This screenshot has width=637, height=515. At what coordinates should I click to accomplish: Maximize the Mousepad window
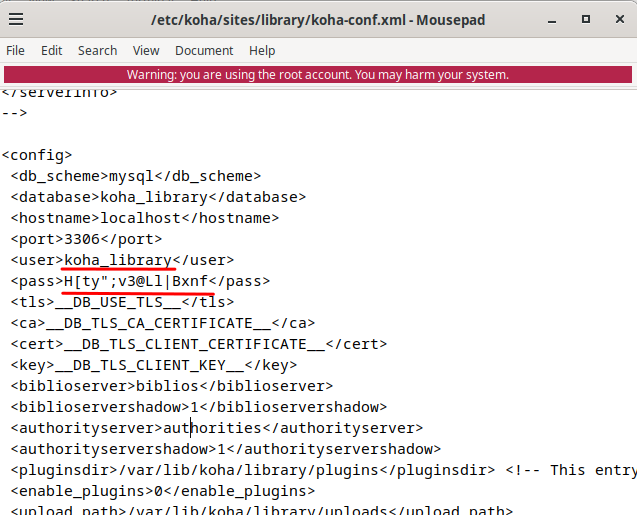coord(586,19)
